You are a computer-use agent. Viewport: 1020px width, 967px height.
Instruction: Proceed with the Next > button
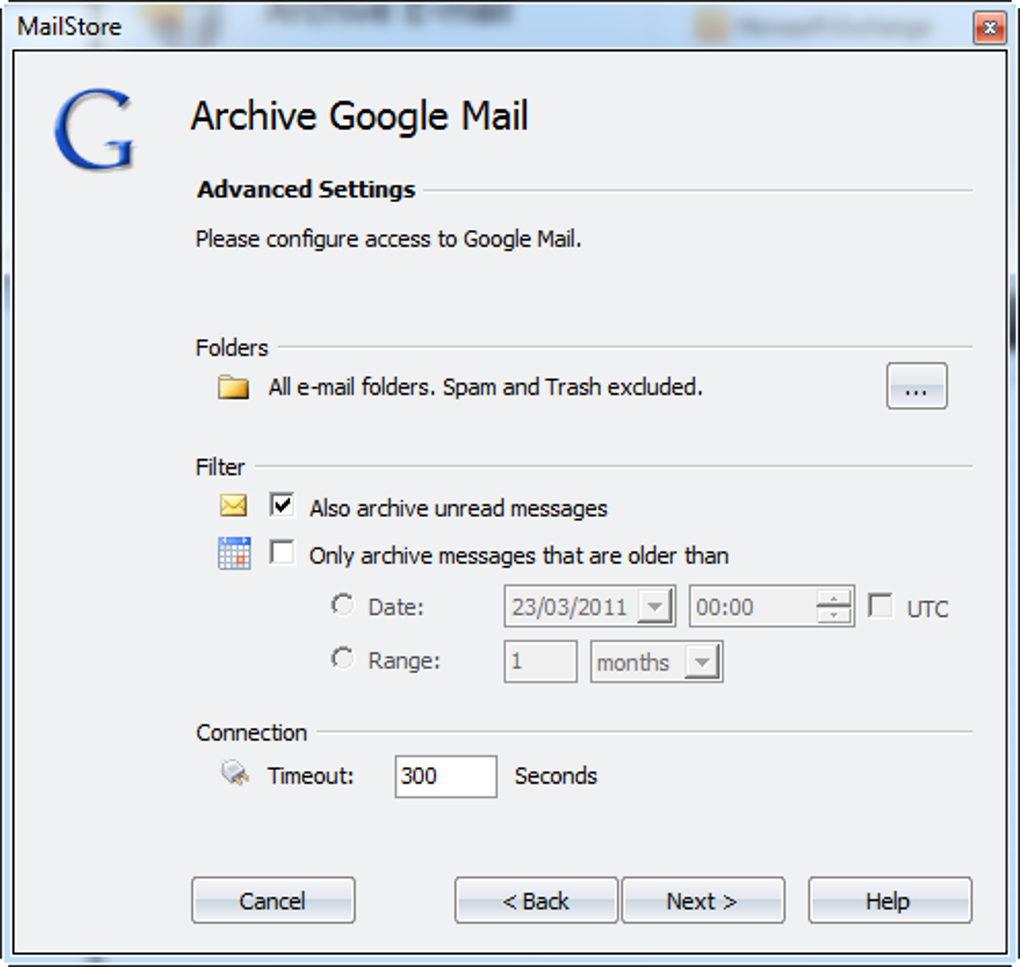(x=703, y=901)
